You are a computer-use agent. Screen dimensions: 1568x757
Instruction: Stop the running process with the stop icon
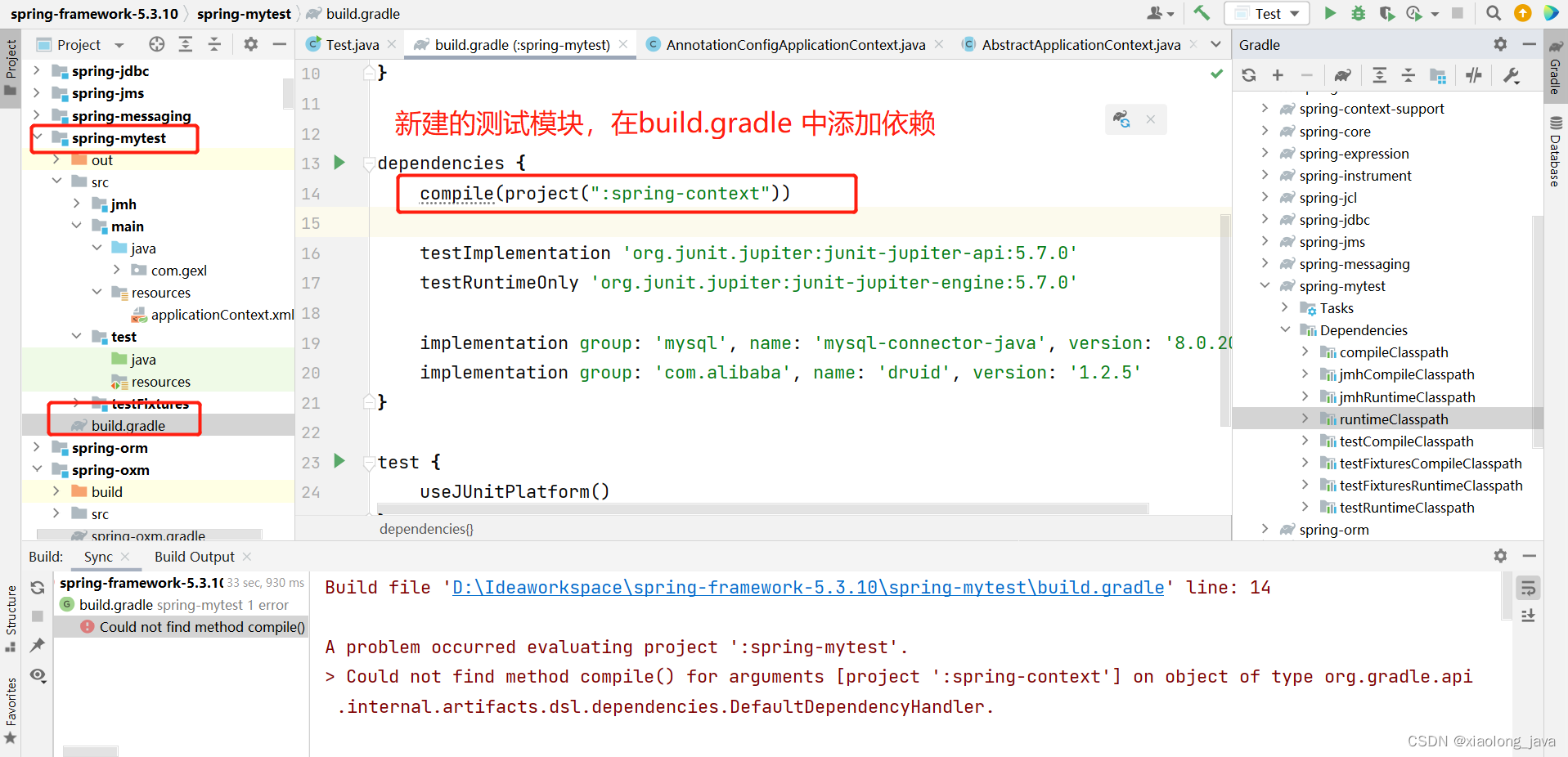(1458, 13)
